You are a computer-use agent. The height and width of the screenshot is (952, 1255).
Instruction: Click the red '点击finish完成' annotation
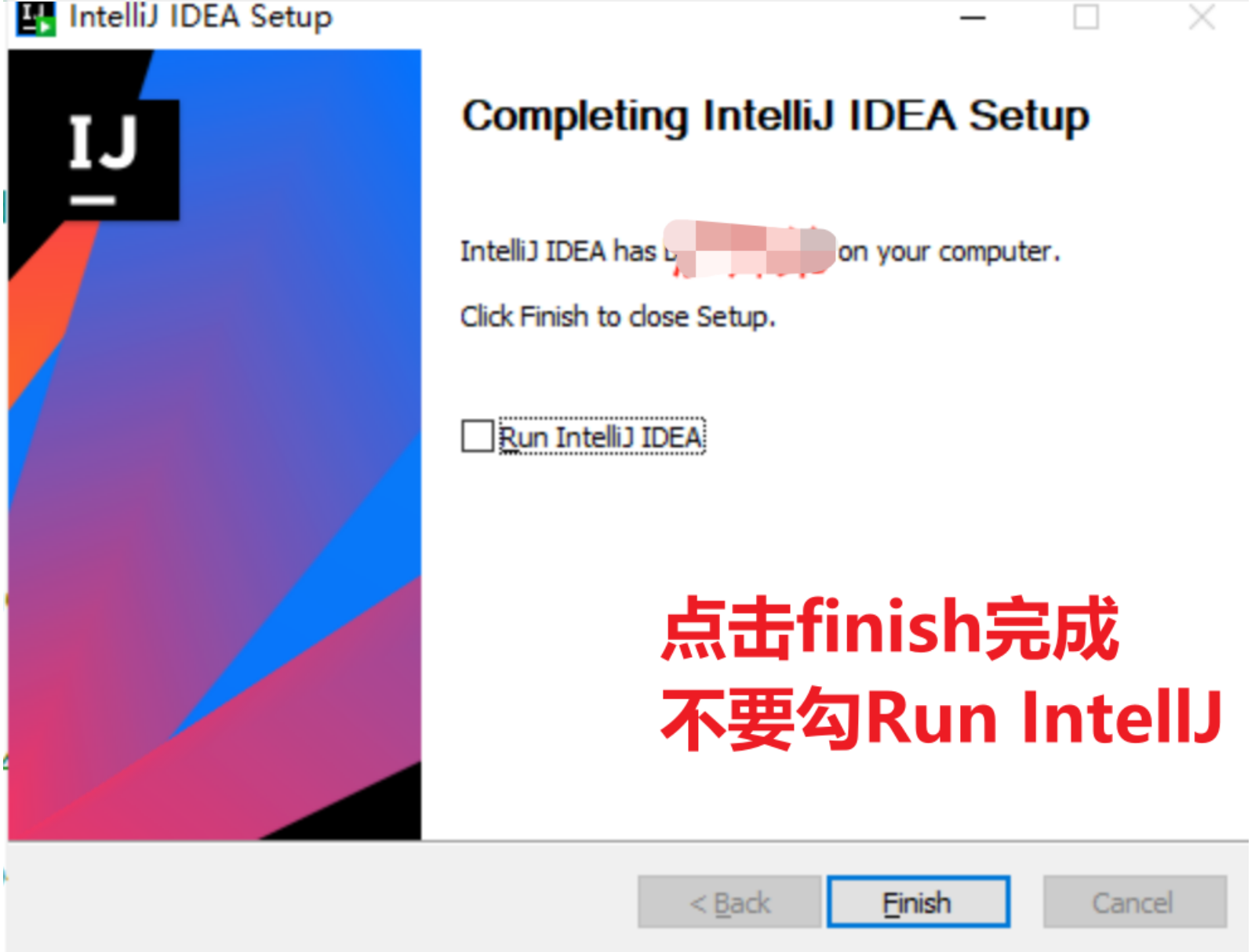(x=889, y=628)
